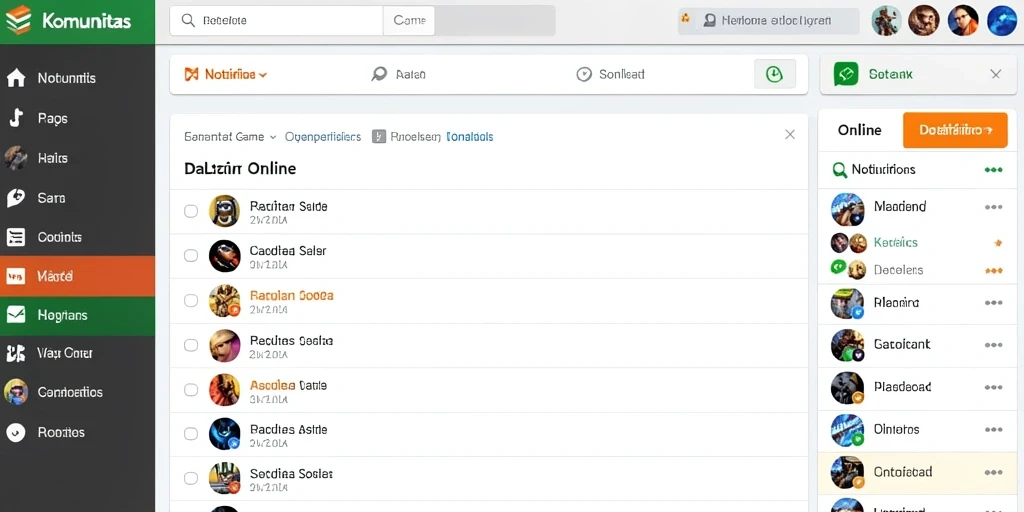This screenshot has width=1024, height=512.
Task: Open the Wasr Corier sidebar item
Action: 77,353
